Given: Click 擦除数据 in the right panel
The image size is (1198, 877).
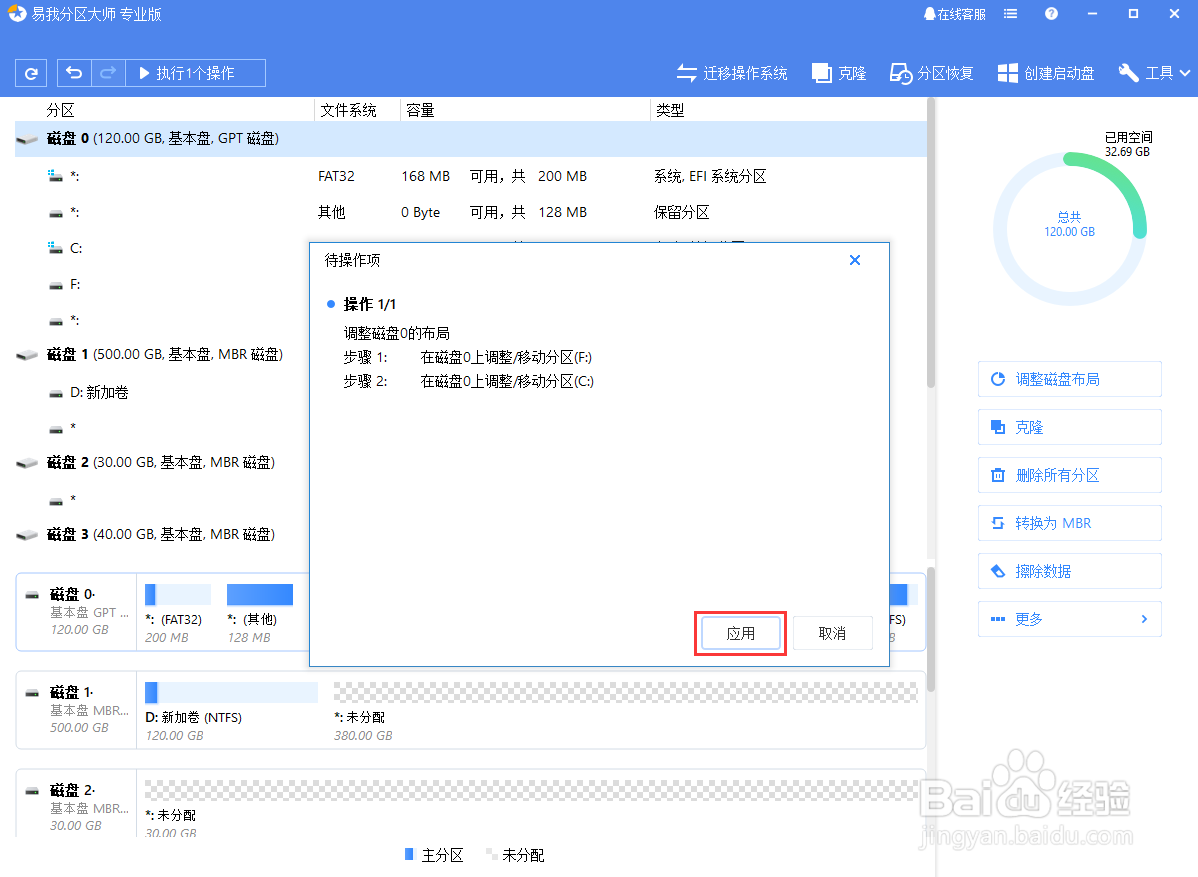Looking at the screenshot, I should coord(1070,571).
